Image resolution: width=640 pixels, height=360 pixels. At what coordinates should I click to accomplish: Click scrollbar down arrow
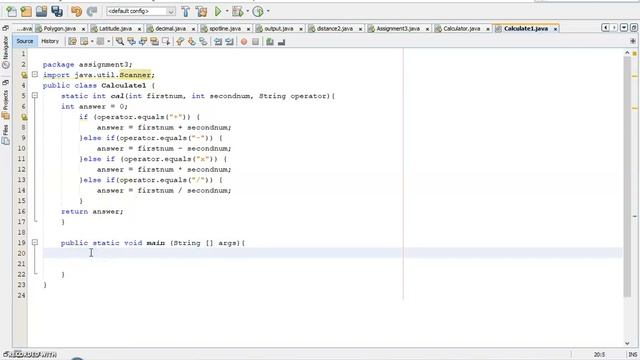coord(627,343)
